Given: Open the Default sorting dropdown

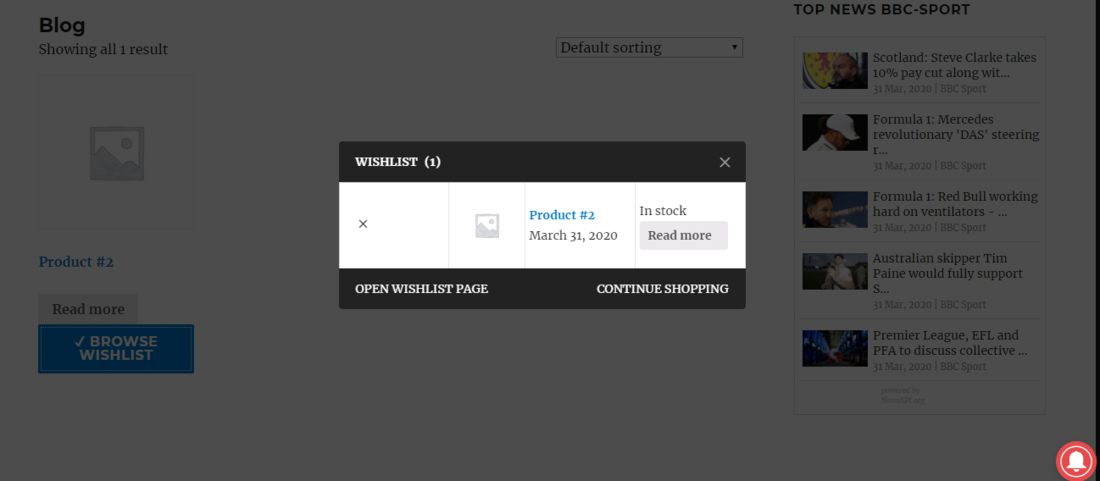Looking at the screenshot, I should click(649, 47).
